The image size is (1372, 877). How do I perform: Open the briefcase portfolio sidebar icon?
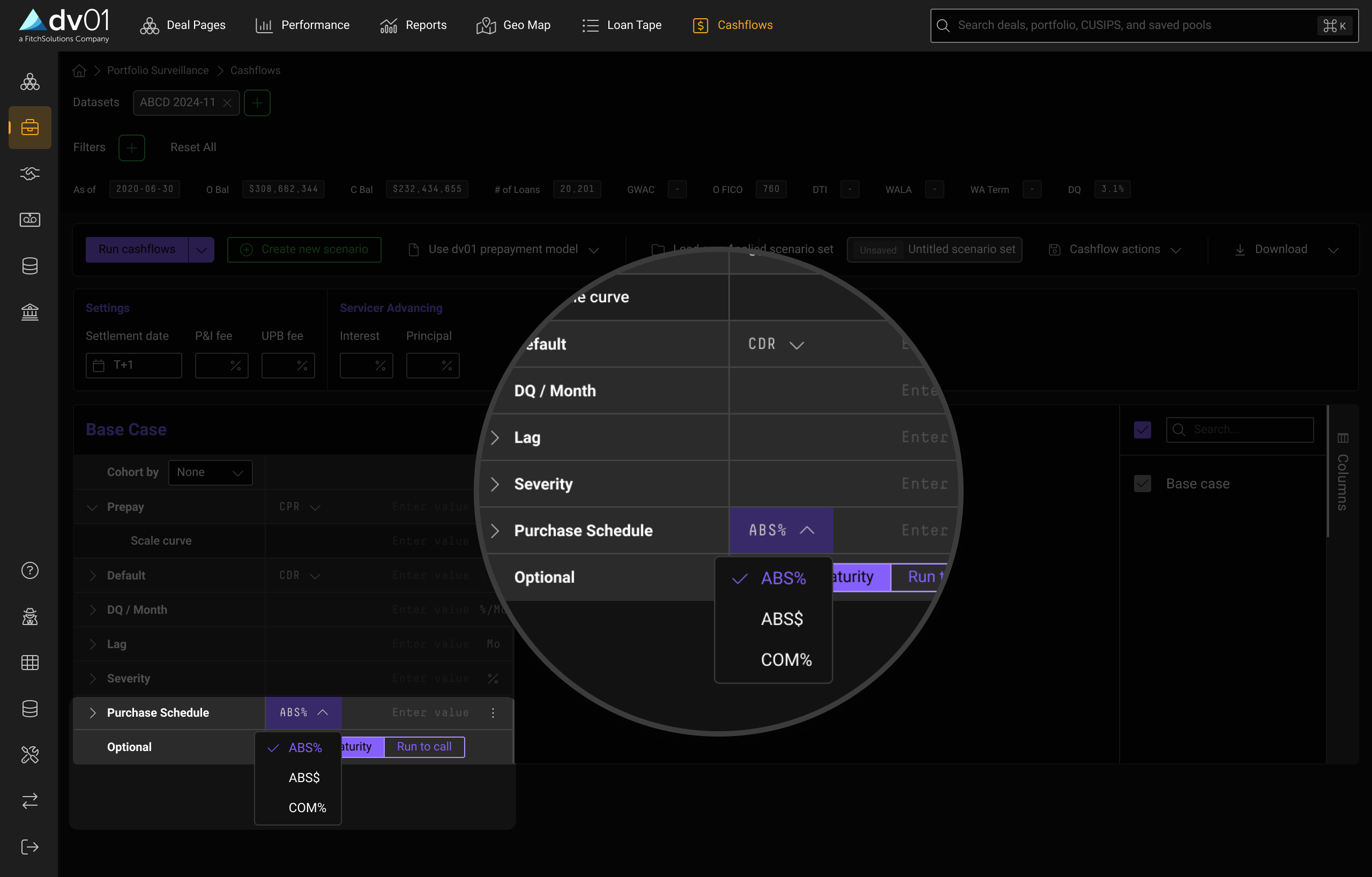[29, 127]
